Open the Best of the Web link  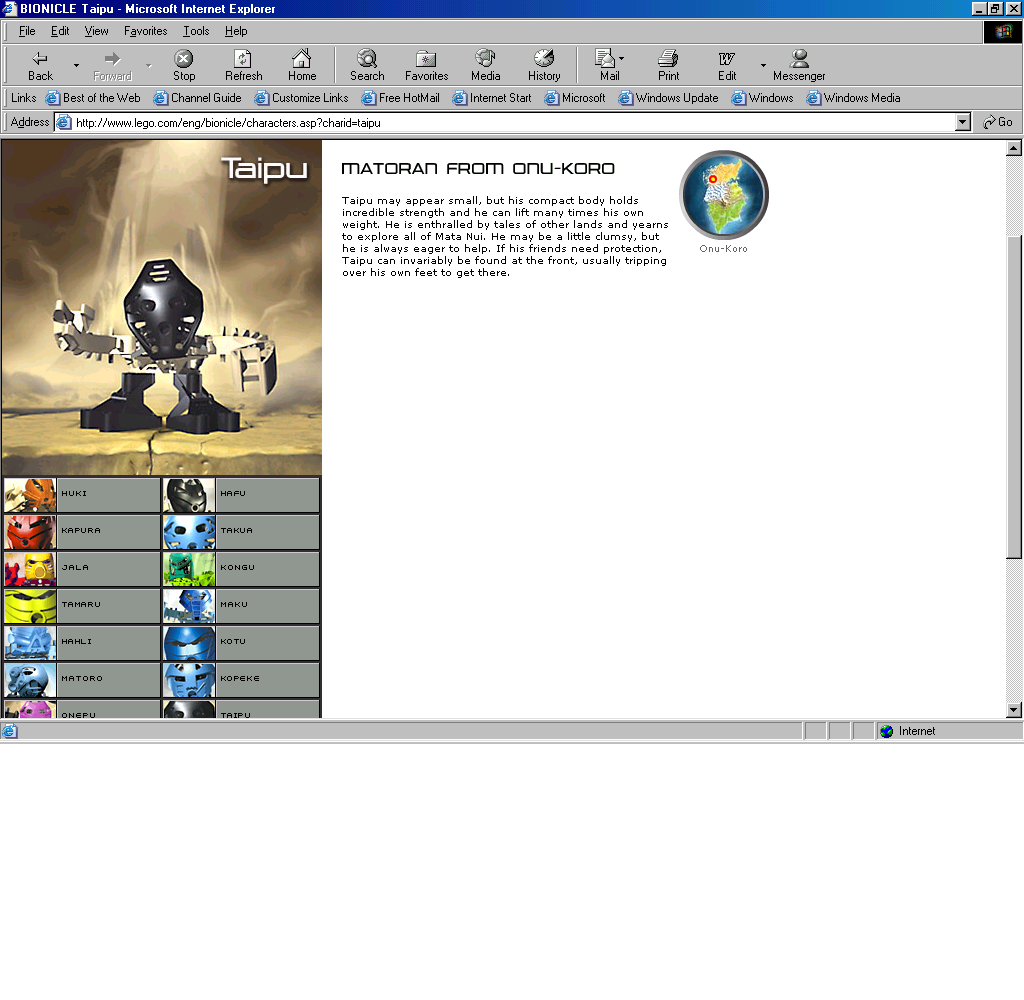(x=93, y=98)
